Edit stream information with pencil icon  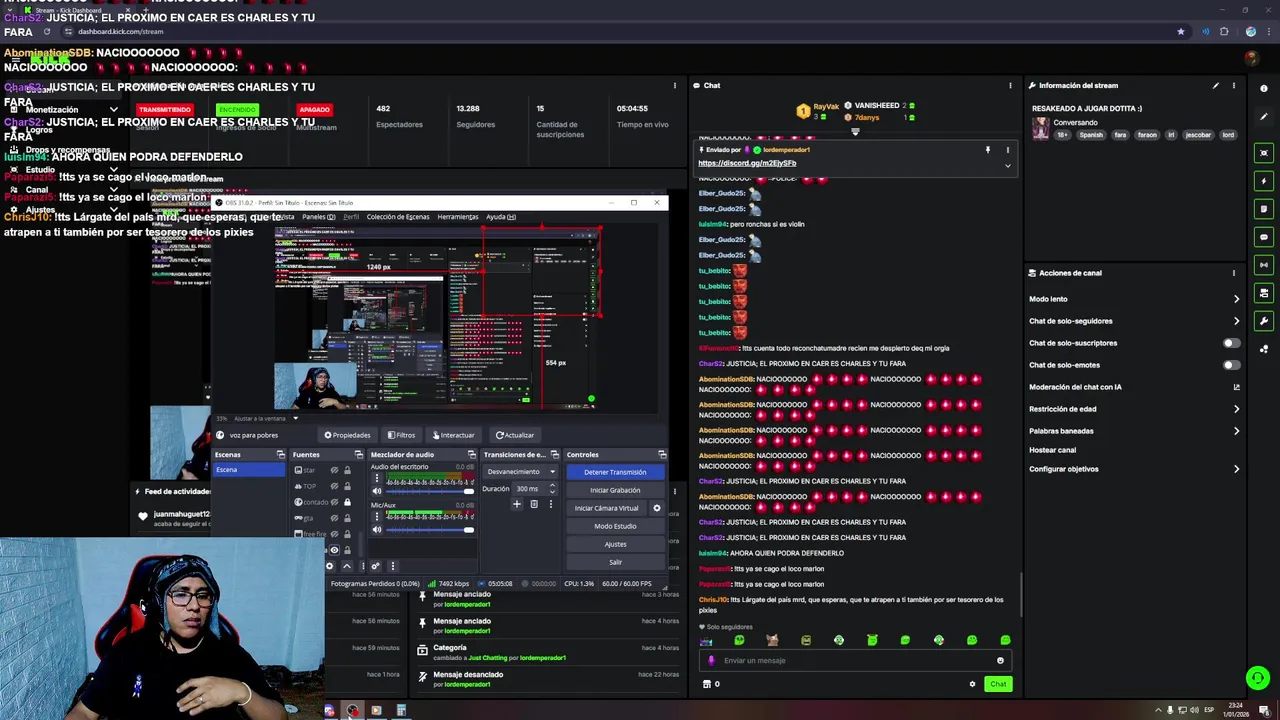1216,85
